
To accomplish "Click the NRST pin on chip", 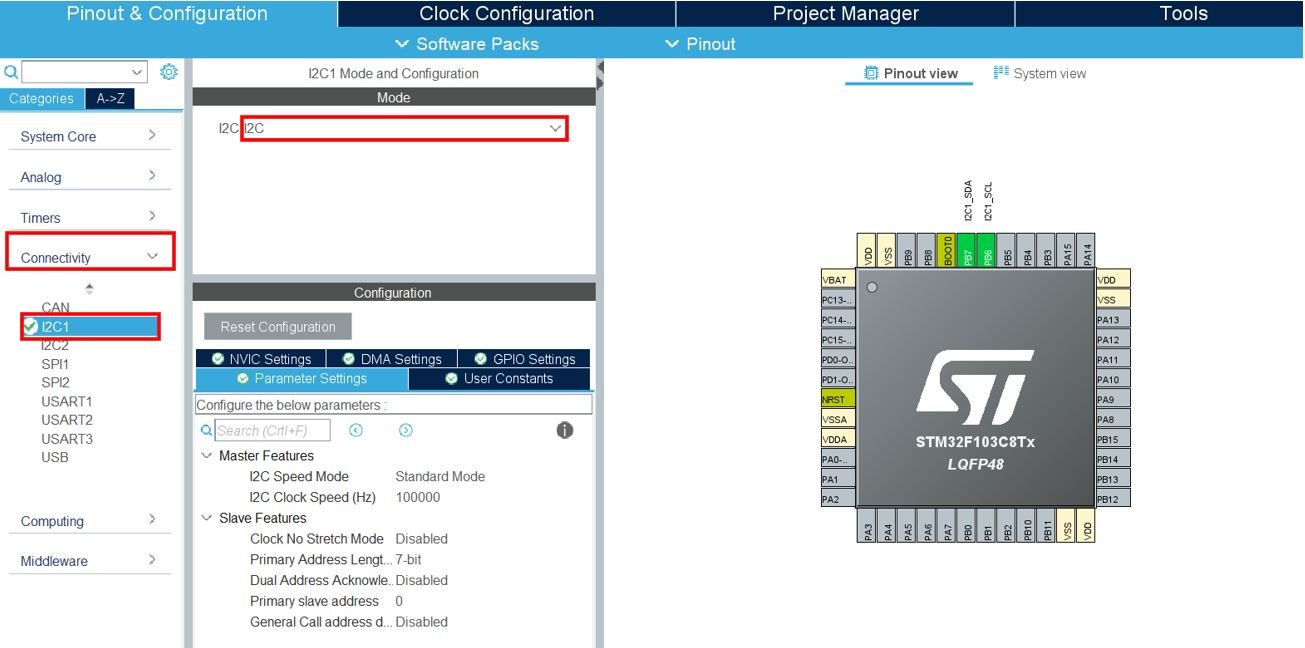I will click(x=838, y=399).
